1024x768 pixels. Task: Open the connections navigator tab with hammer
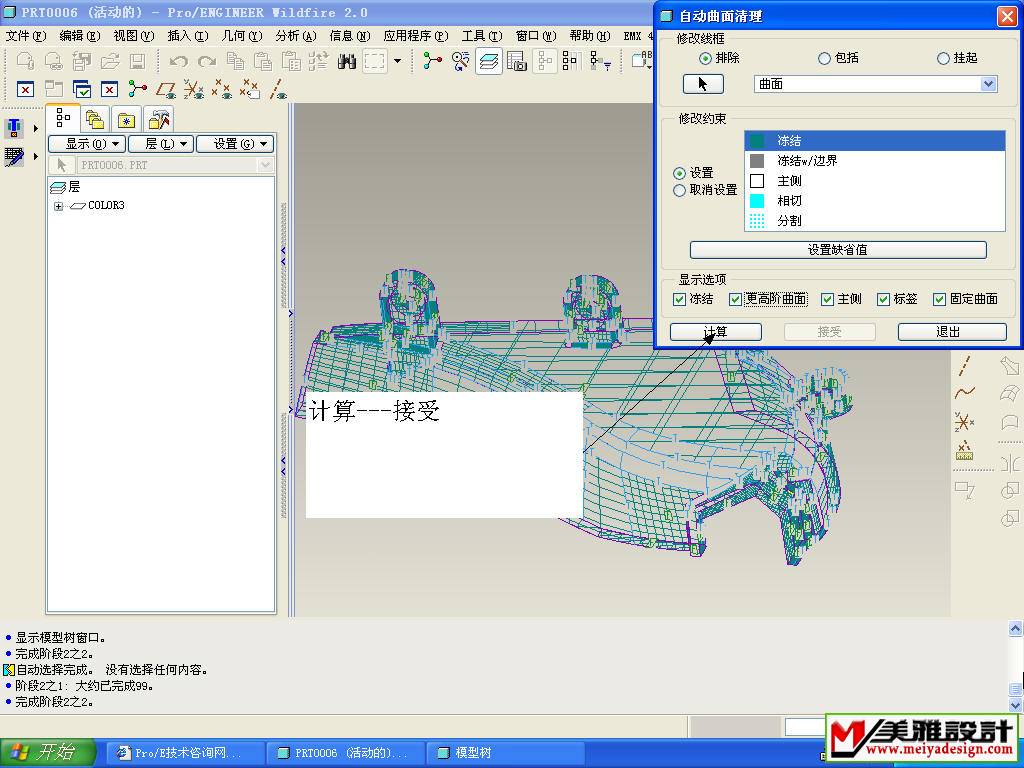pos(158,120)
